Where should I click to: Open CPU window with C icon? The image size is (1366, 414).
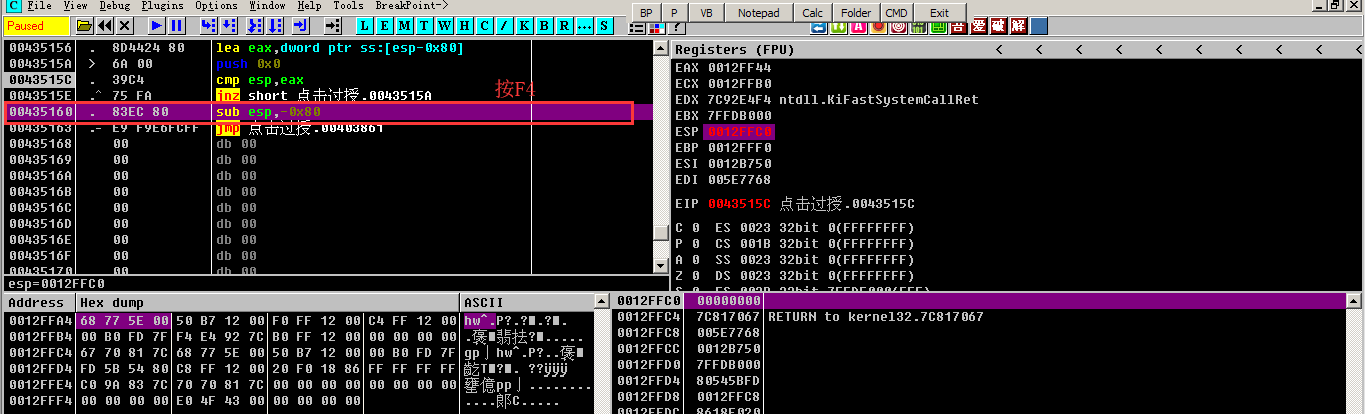coord(484,25)
